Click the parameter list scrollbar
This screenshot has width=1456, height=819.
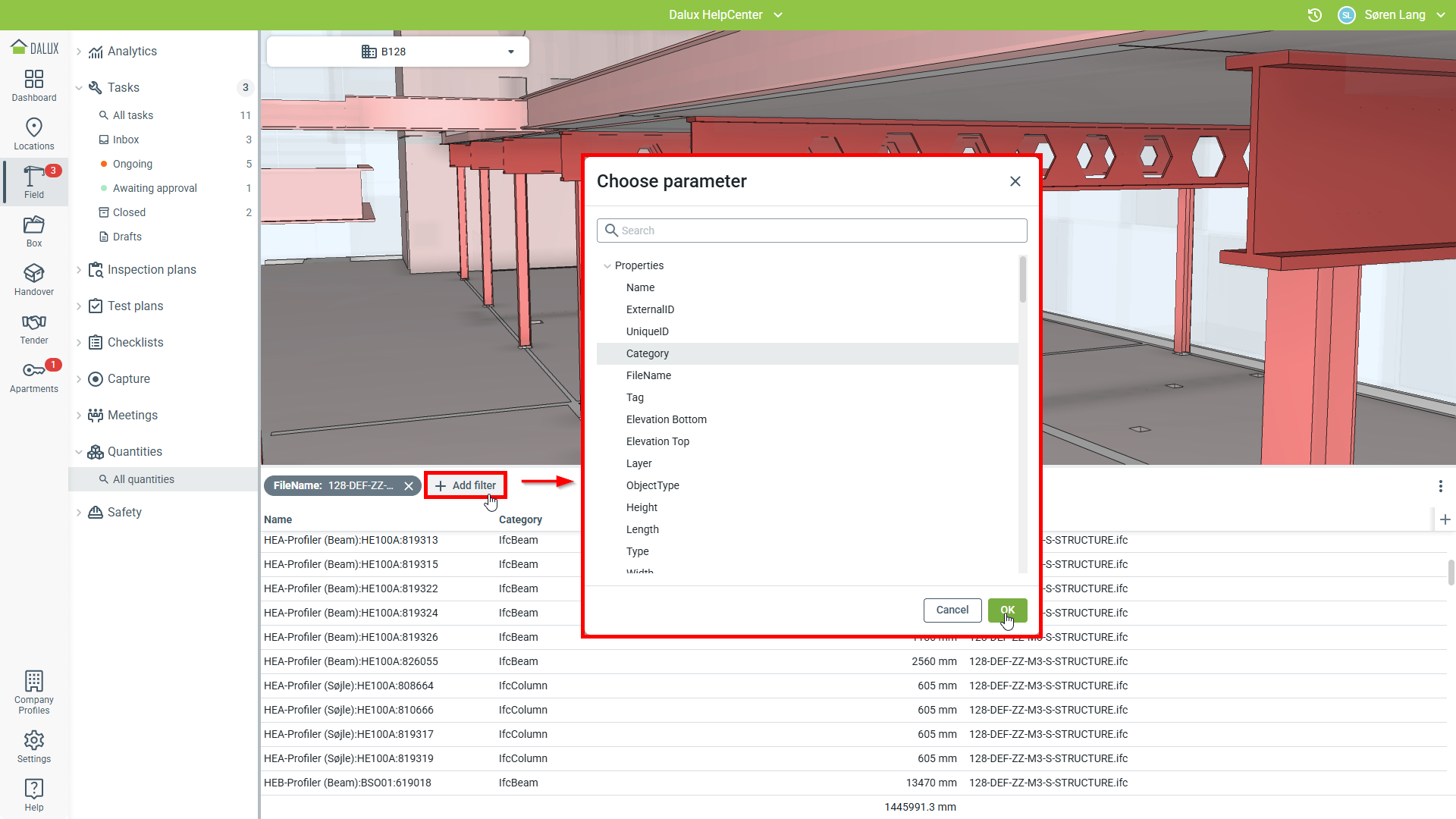[1022, 281]
